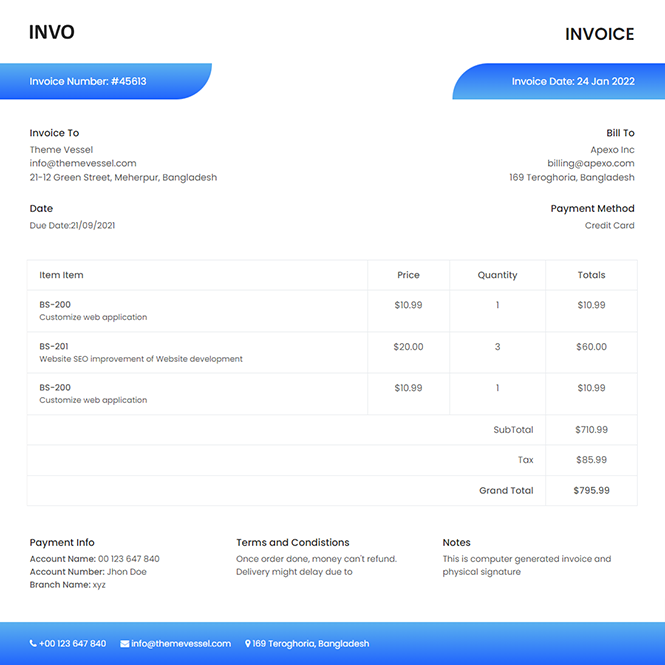Viewport: 665px width, 665px height.
Task: Select the Price column header
Action: click(408, 275)
